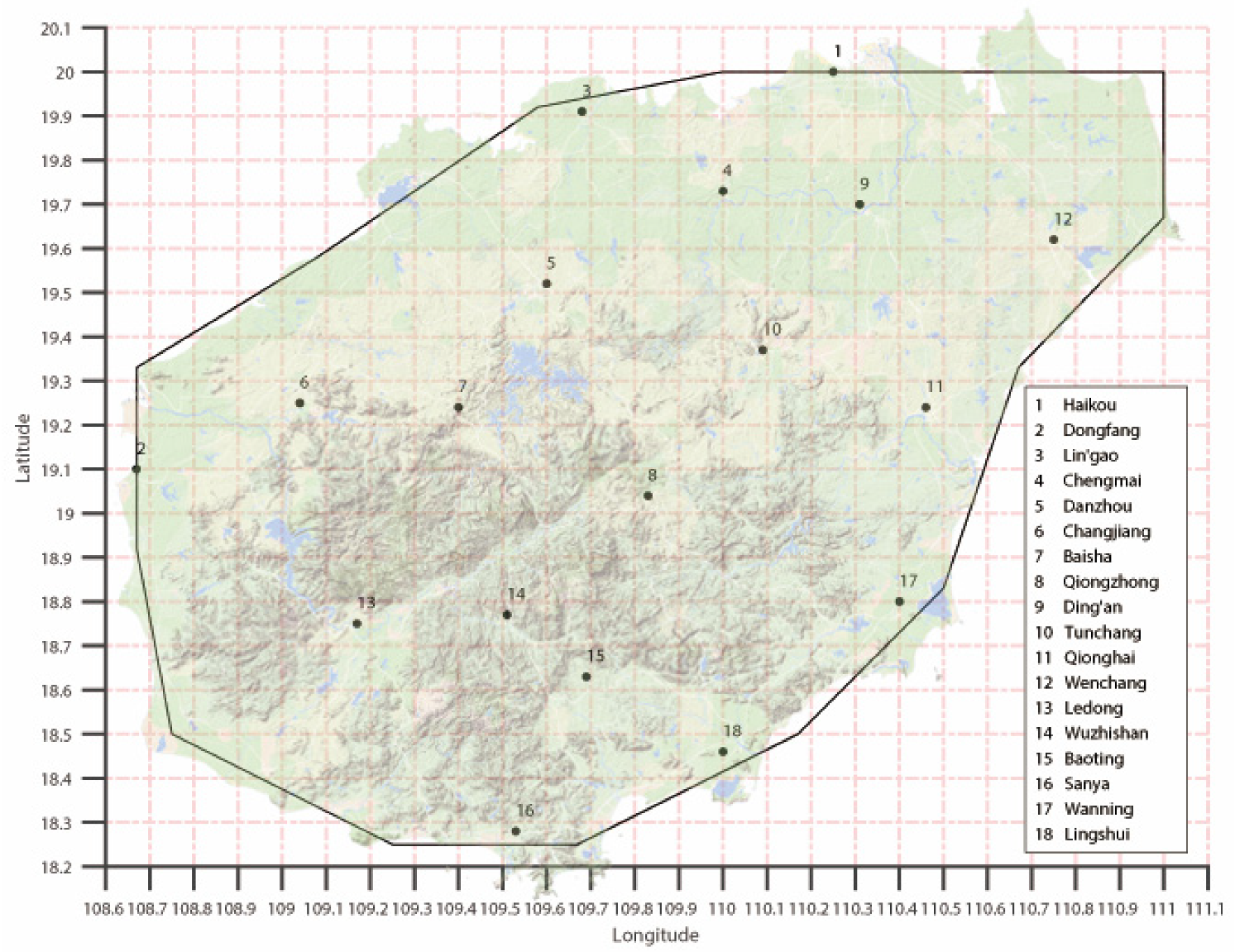
Task: Click the 18.2 latitude tick label
Action: tap(56, 868)
